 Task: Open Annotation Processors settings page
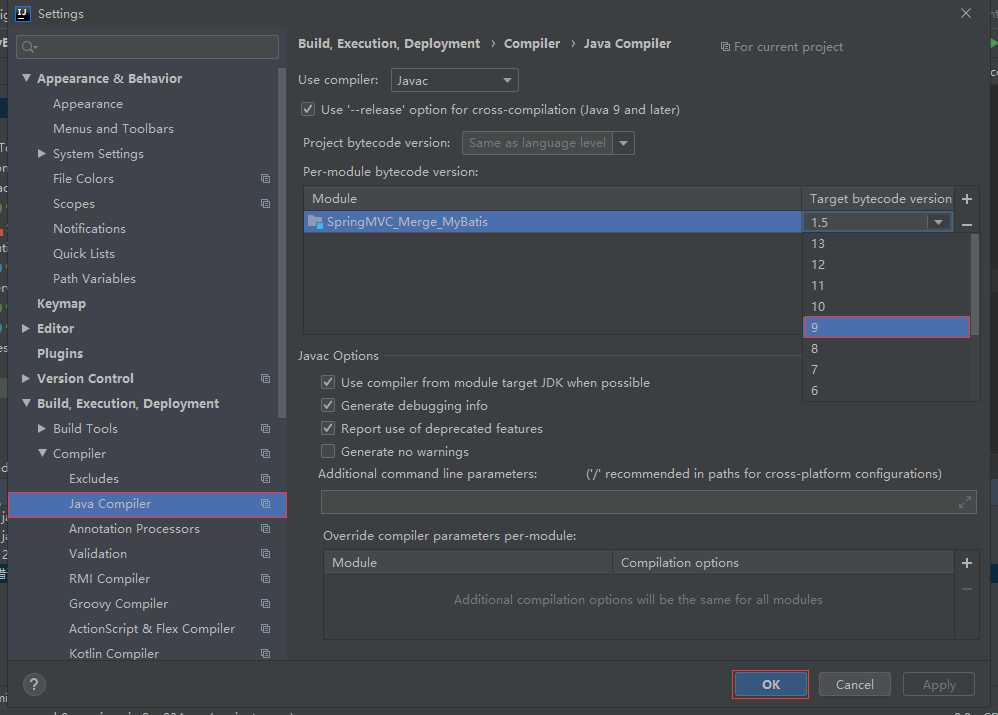134,529
